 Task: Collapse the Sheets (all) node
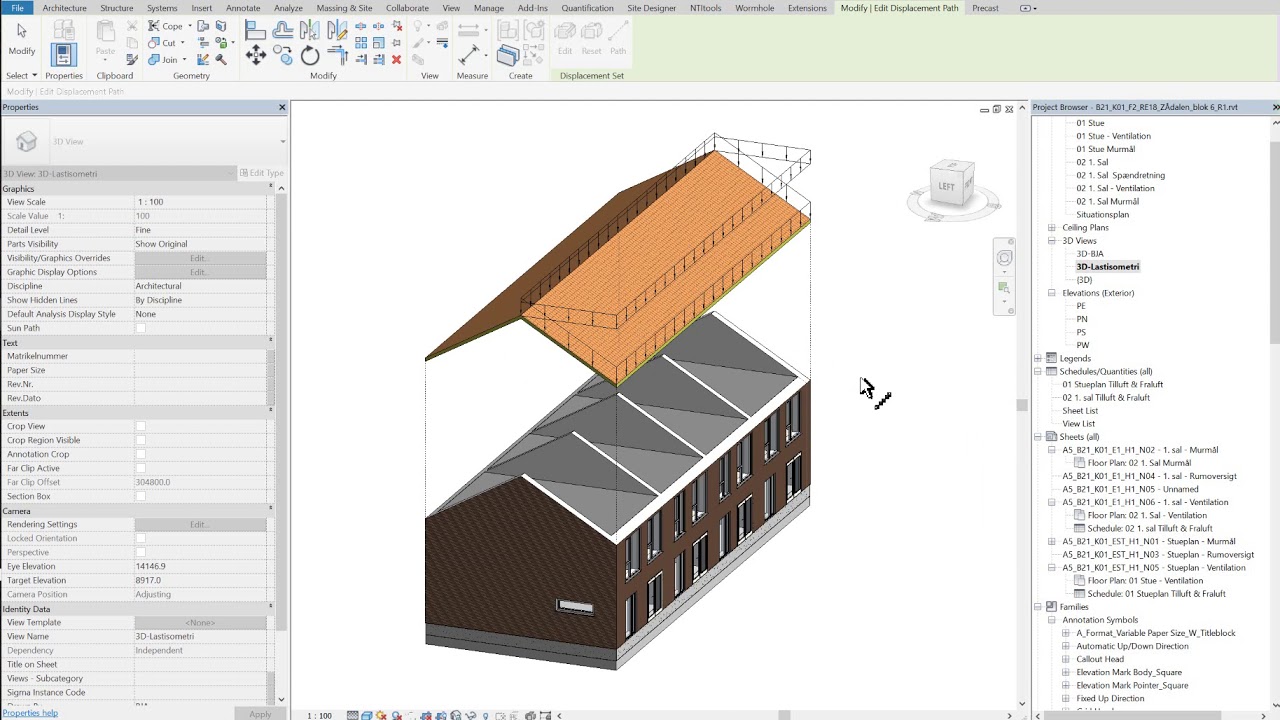click(x=1037, y=437)
